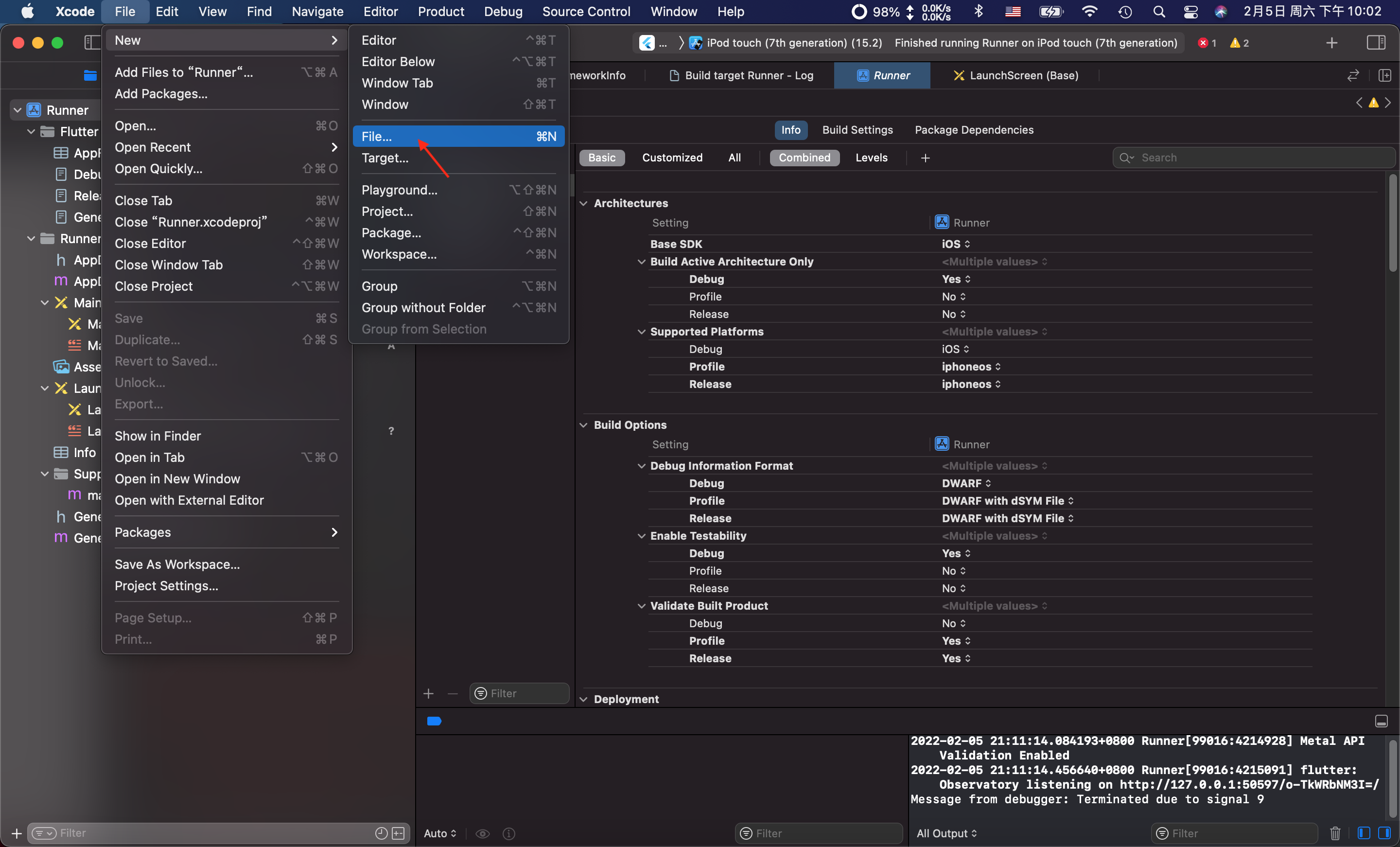Click the blue breakpoint toggle icon
1400x847 pixels.
pyautogui.click(x=434, y=721)
